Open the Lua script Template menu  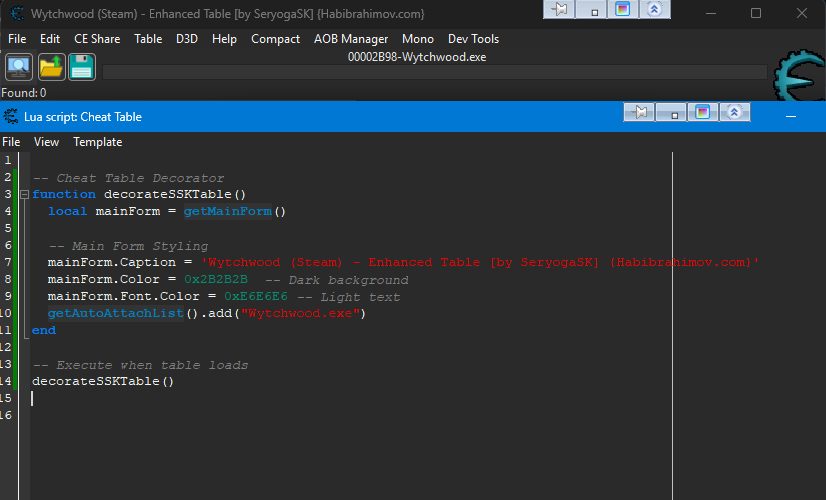point(97,142)
